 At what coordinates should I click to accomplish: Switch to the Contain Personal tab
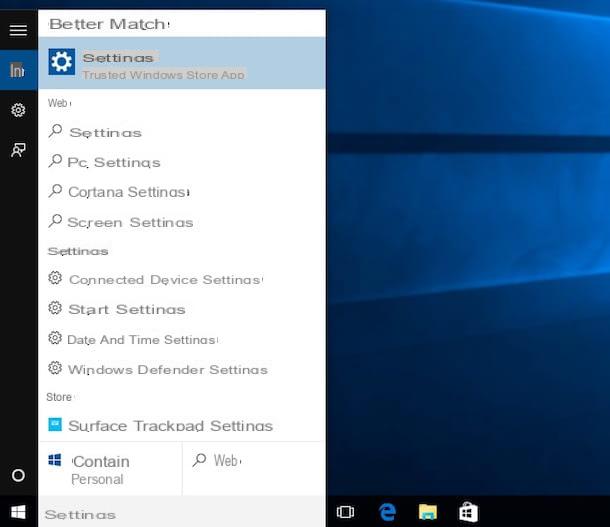(110, 469)
